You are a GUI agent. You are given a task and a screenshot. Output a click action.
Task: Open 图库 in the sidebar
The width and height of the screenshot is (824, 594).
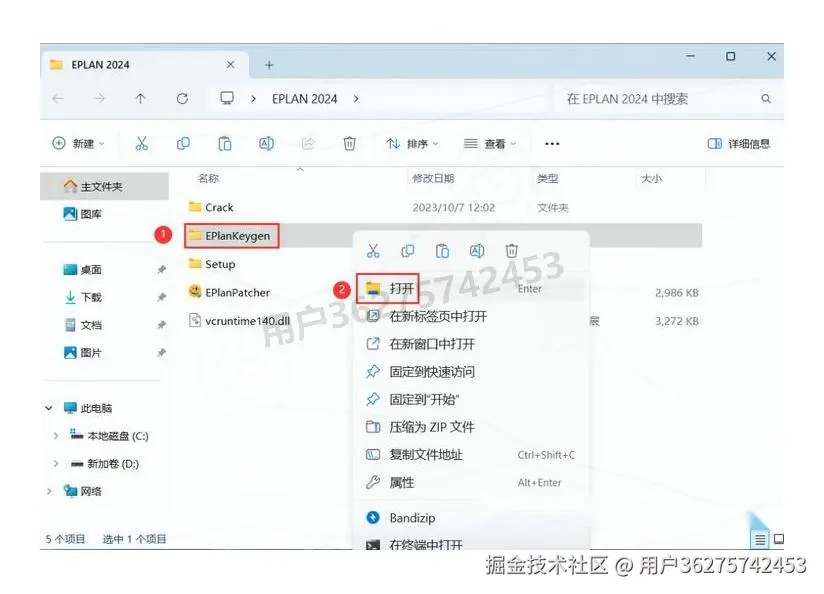[x=83, y=214]
